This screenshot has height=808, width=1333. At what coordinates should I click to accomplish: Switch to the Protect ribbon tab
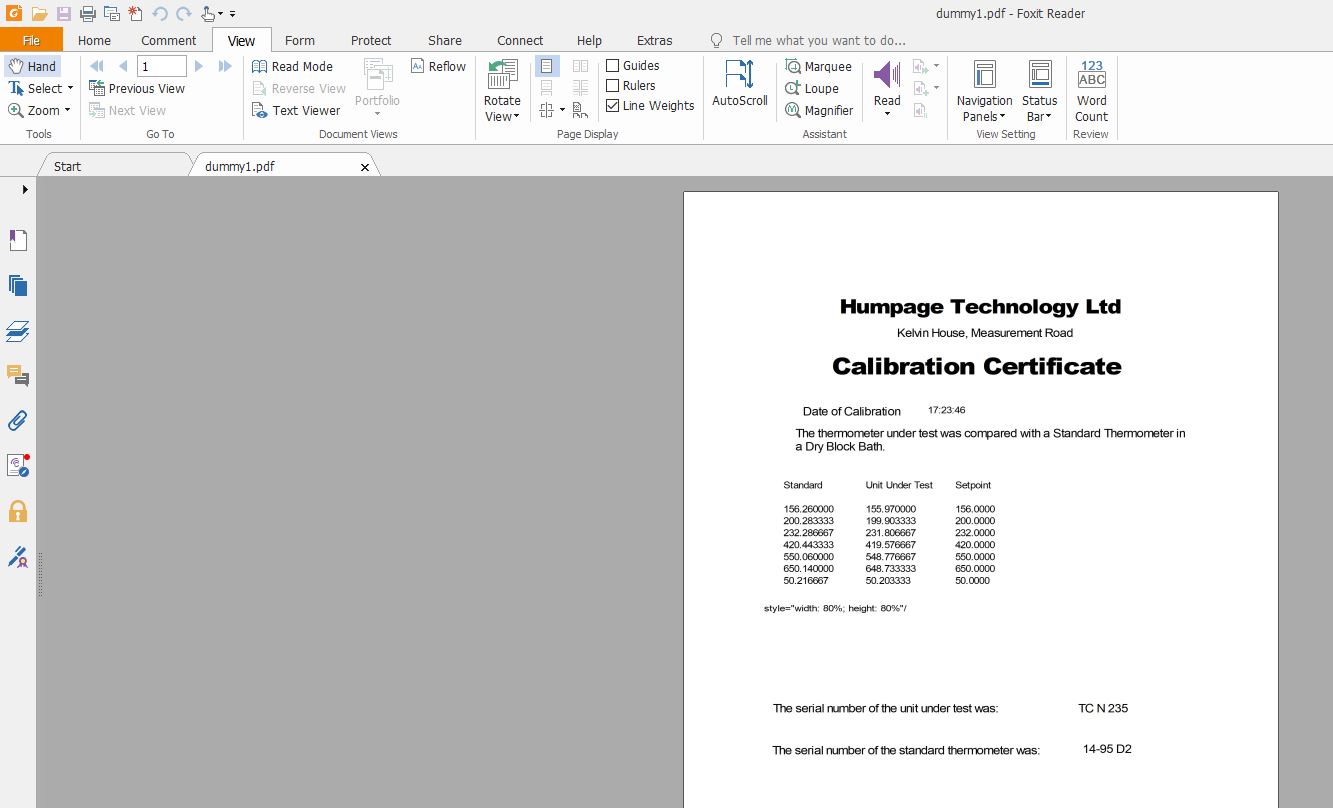tap(371, 40)
